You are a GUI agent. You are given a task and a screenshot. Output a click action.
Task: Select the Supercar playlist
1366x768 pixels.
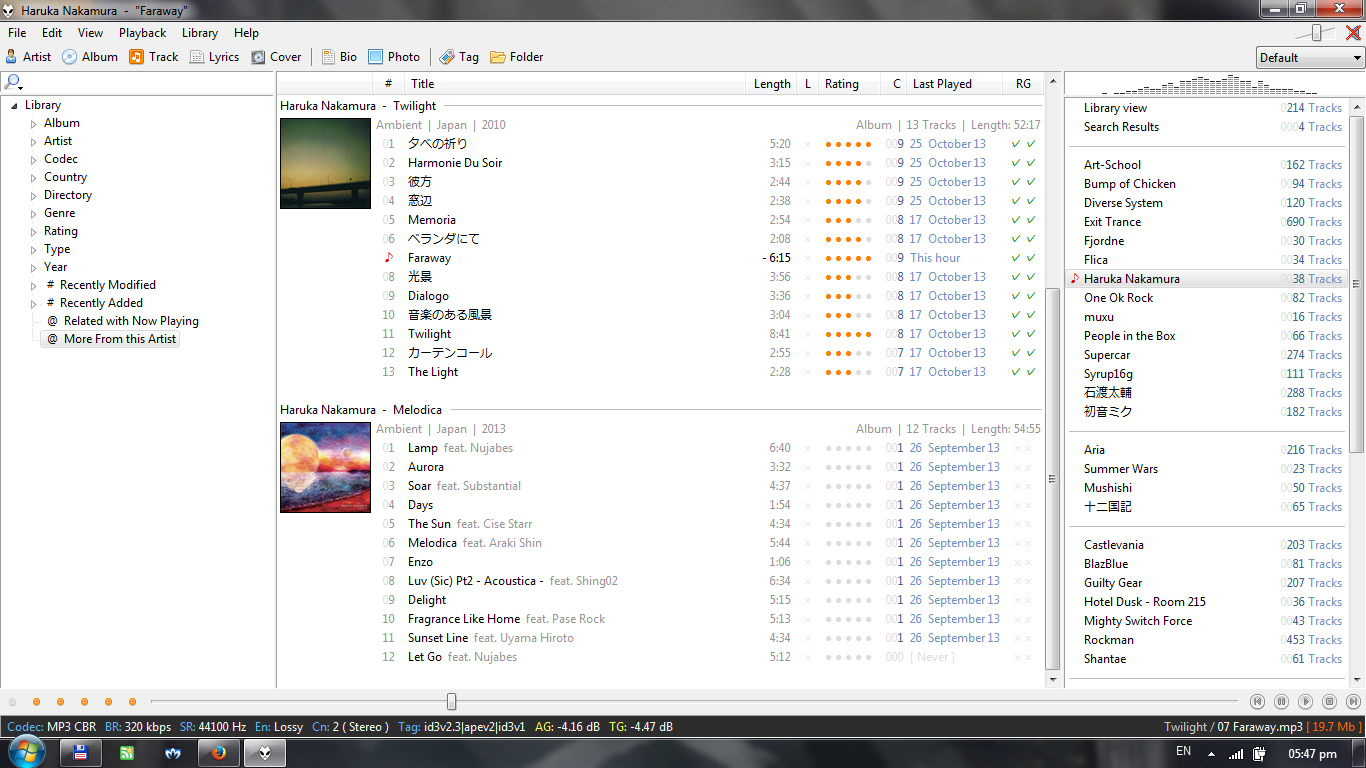coord(1107,355)
